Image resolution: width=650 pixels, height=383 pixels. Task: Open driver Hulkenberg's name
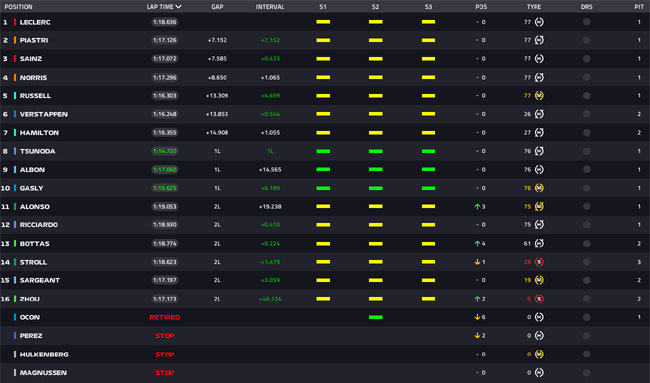coord(44,354)
